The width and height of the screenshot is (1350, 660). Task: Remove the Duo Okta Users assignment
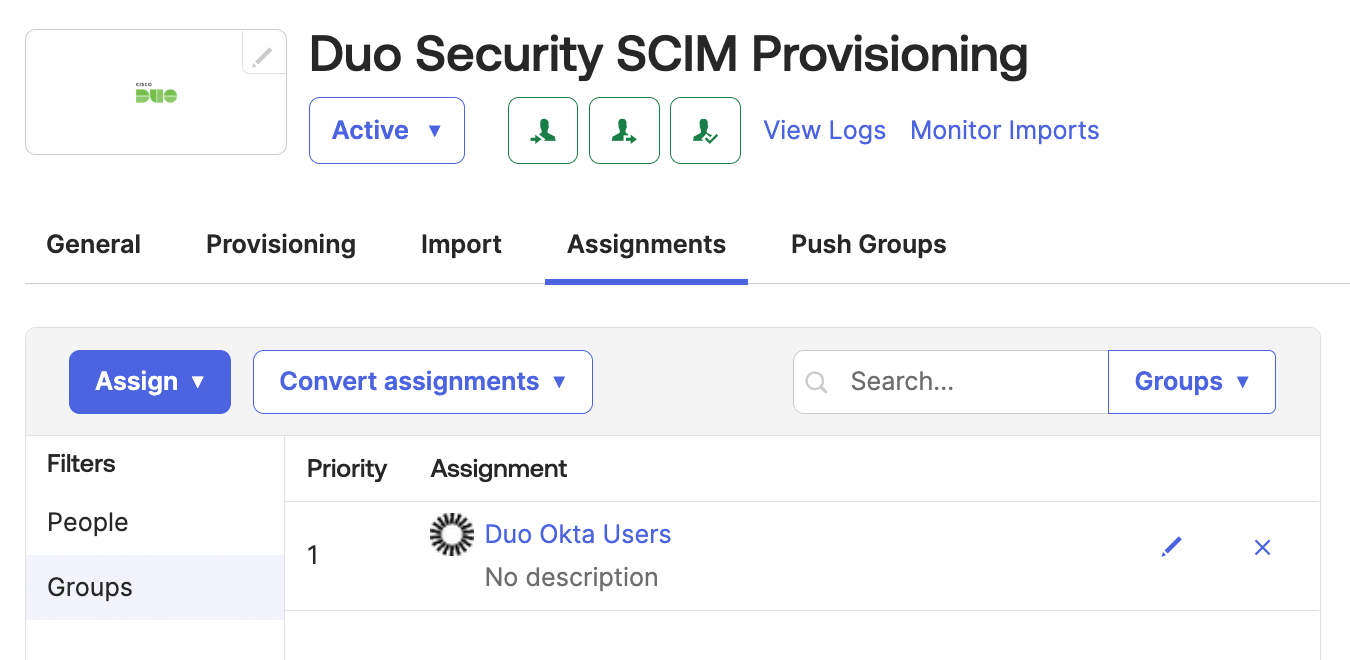1262,547
